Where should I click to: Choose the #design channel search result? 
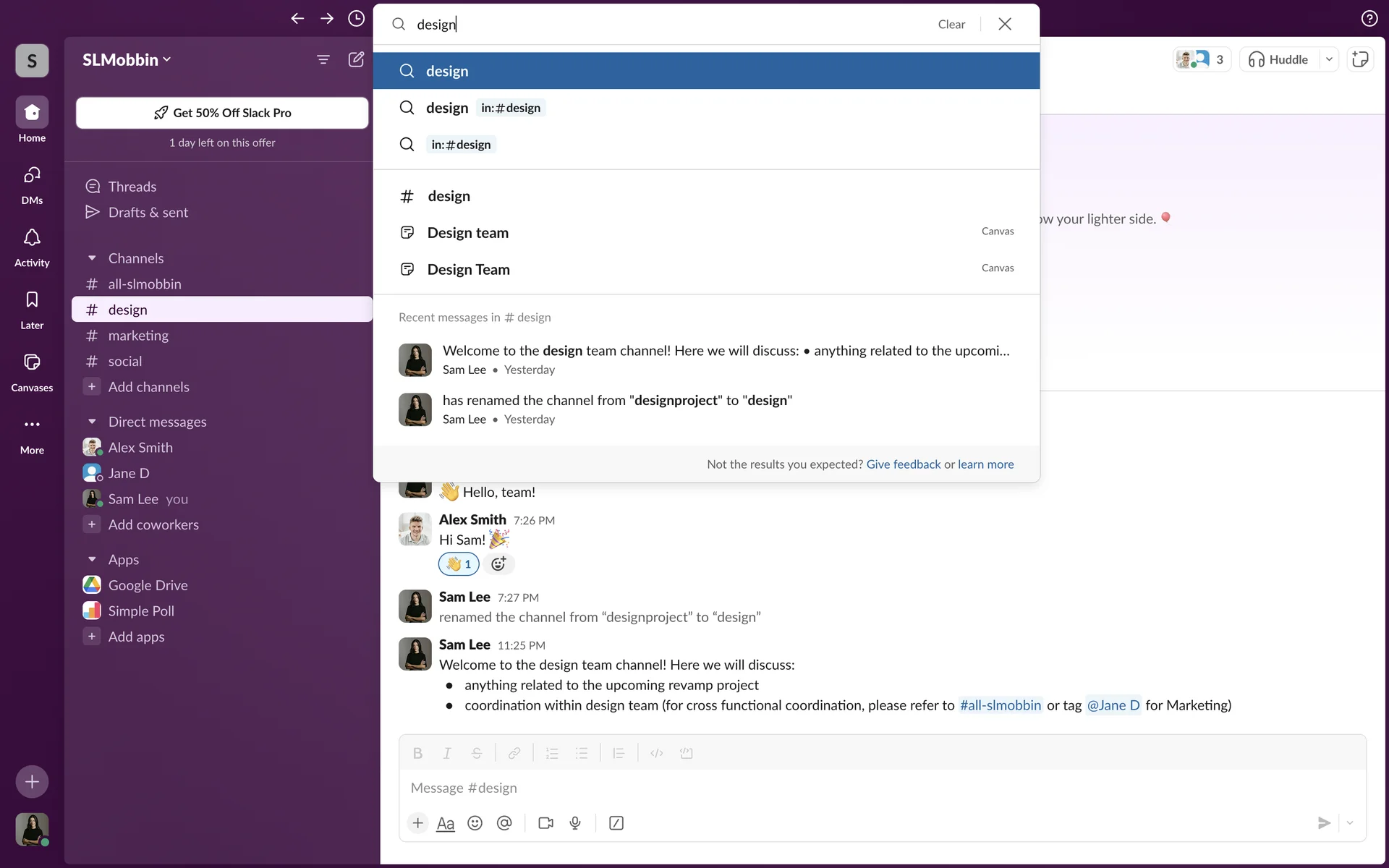pyautogui.click(x=449, y=196)
